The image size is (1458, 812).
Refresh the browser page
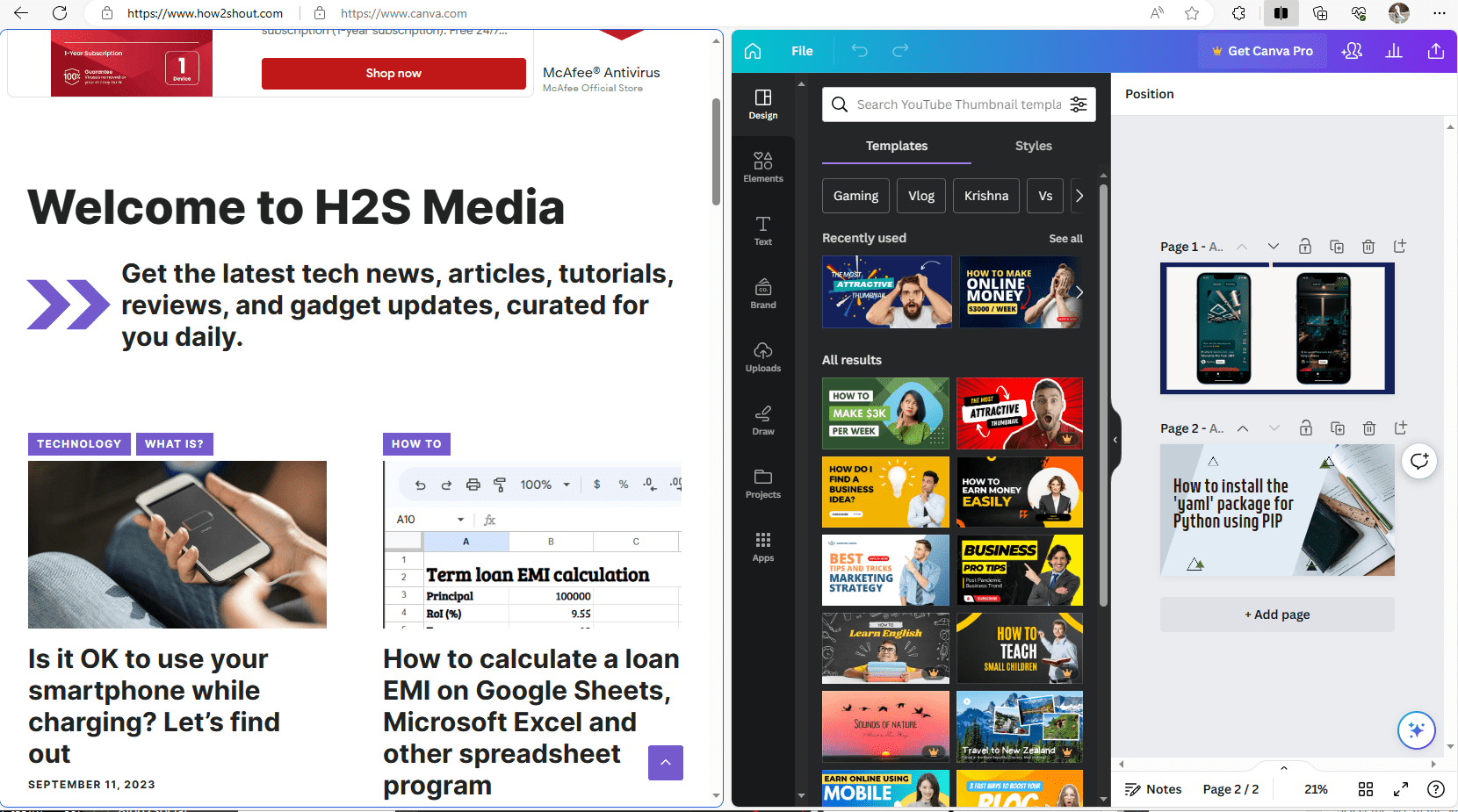point(60,13)
